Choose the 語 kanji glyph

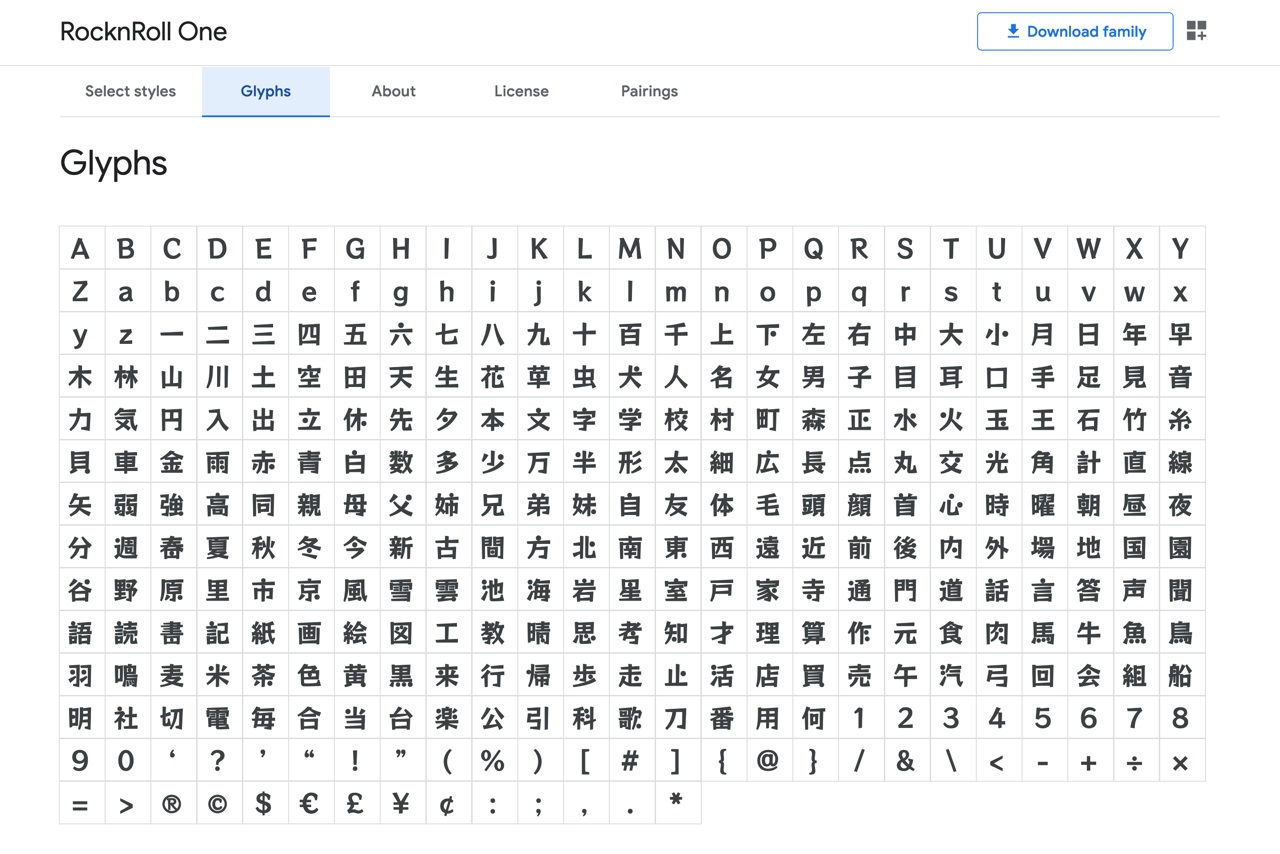(80, 632)
